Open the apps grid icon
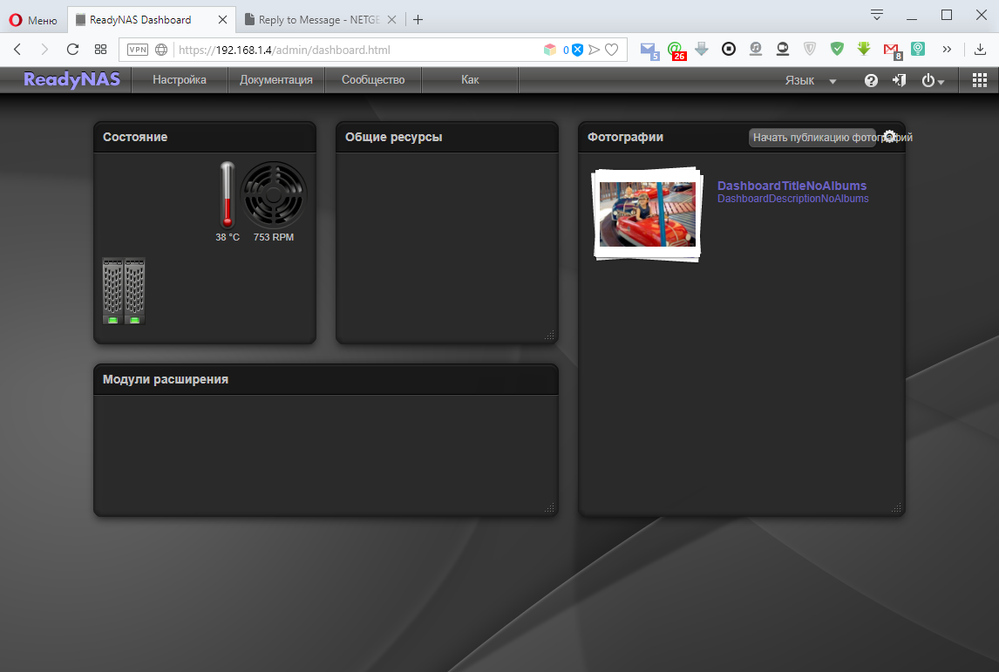Viewport: 999px width, 672px height. coord(979,80)
